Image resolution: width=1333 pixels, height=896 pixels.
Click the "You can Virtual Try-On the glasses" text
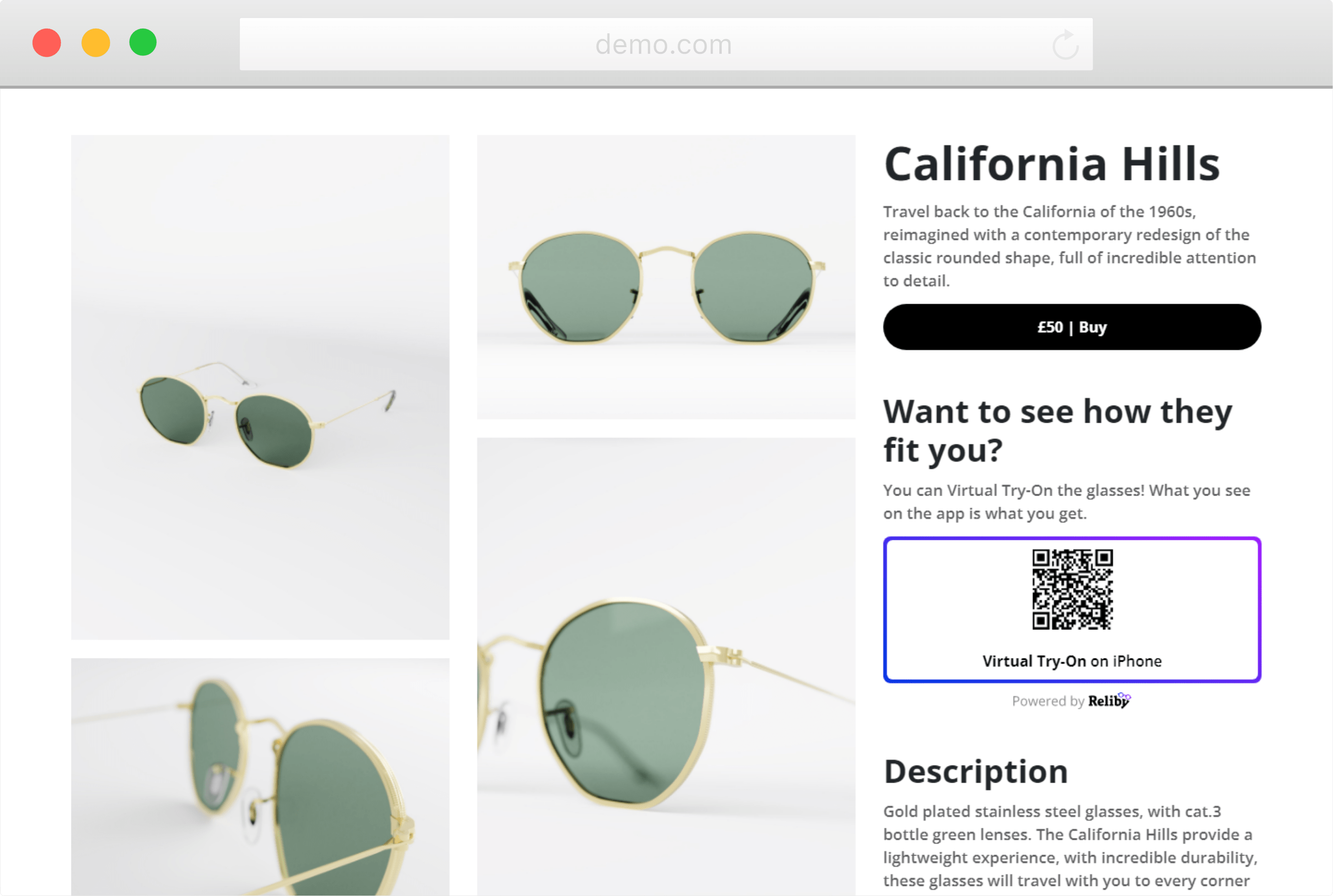1066,502
